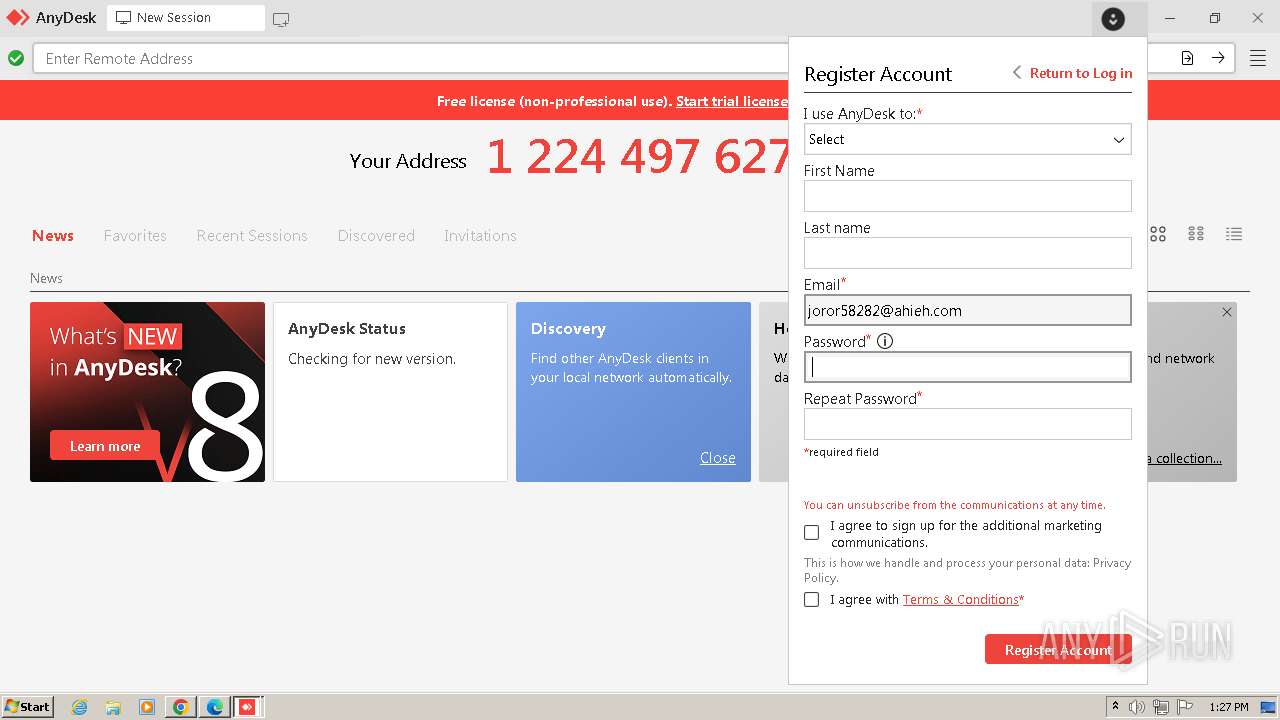Click the network icon in system tray
Screen dimensions: 1280x720
pyautogui.click(x=1161, y=707)
